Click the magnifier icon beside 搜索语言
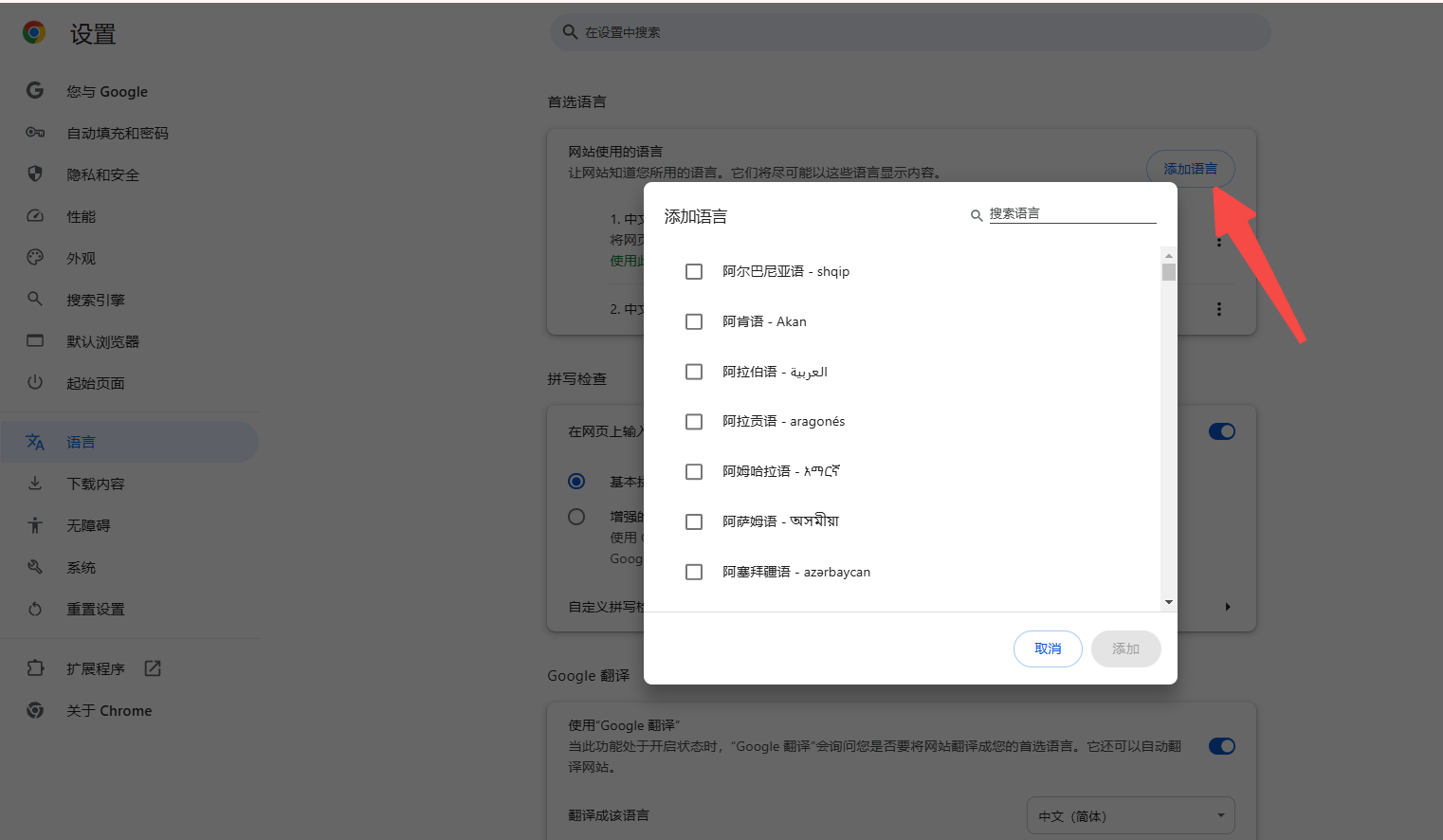This screenshot has height=840, width=1443. click(x=977, y=216)
